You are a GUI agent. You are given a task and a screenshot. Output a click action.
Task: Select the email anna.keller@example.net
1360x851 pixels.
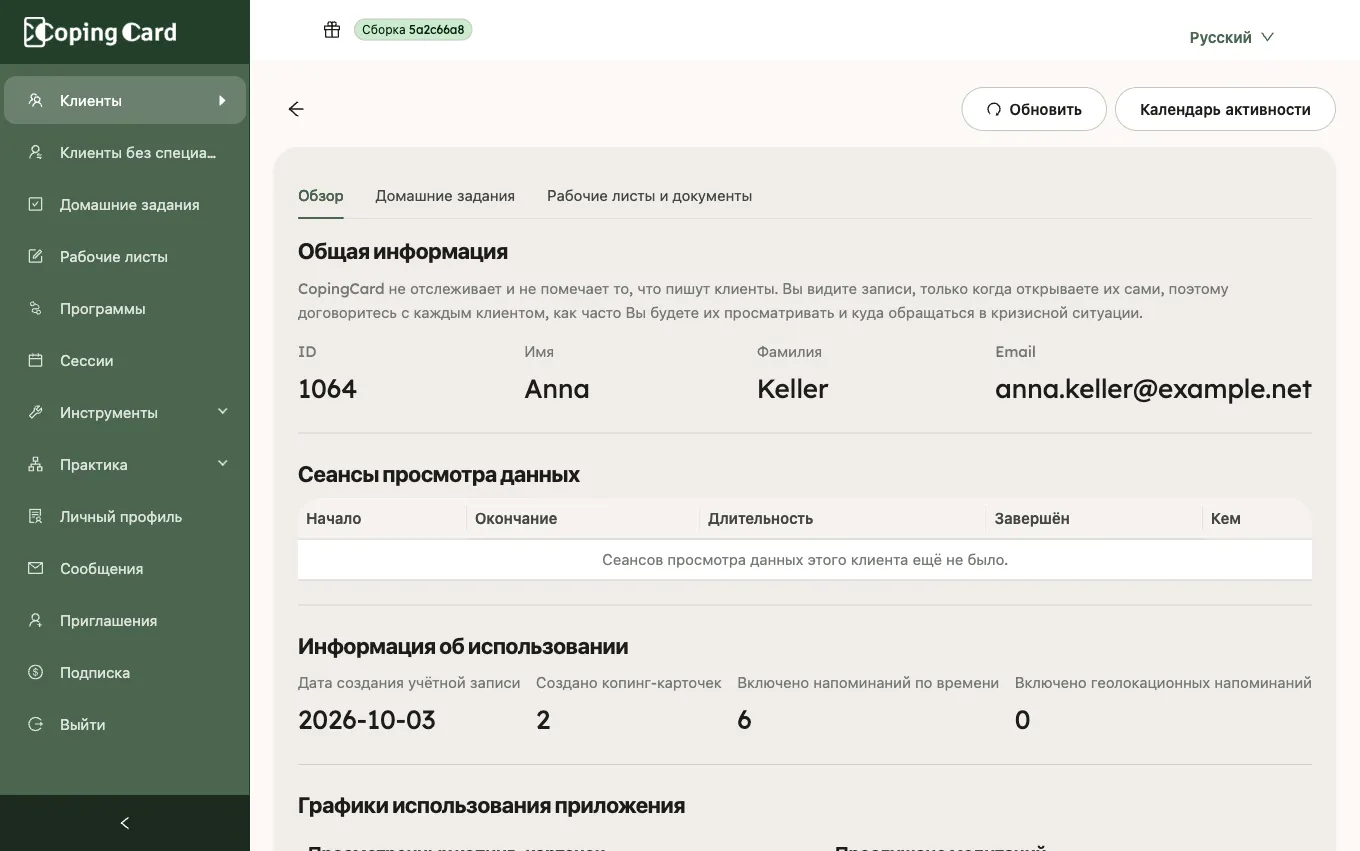[1153, 389]
